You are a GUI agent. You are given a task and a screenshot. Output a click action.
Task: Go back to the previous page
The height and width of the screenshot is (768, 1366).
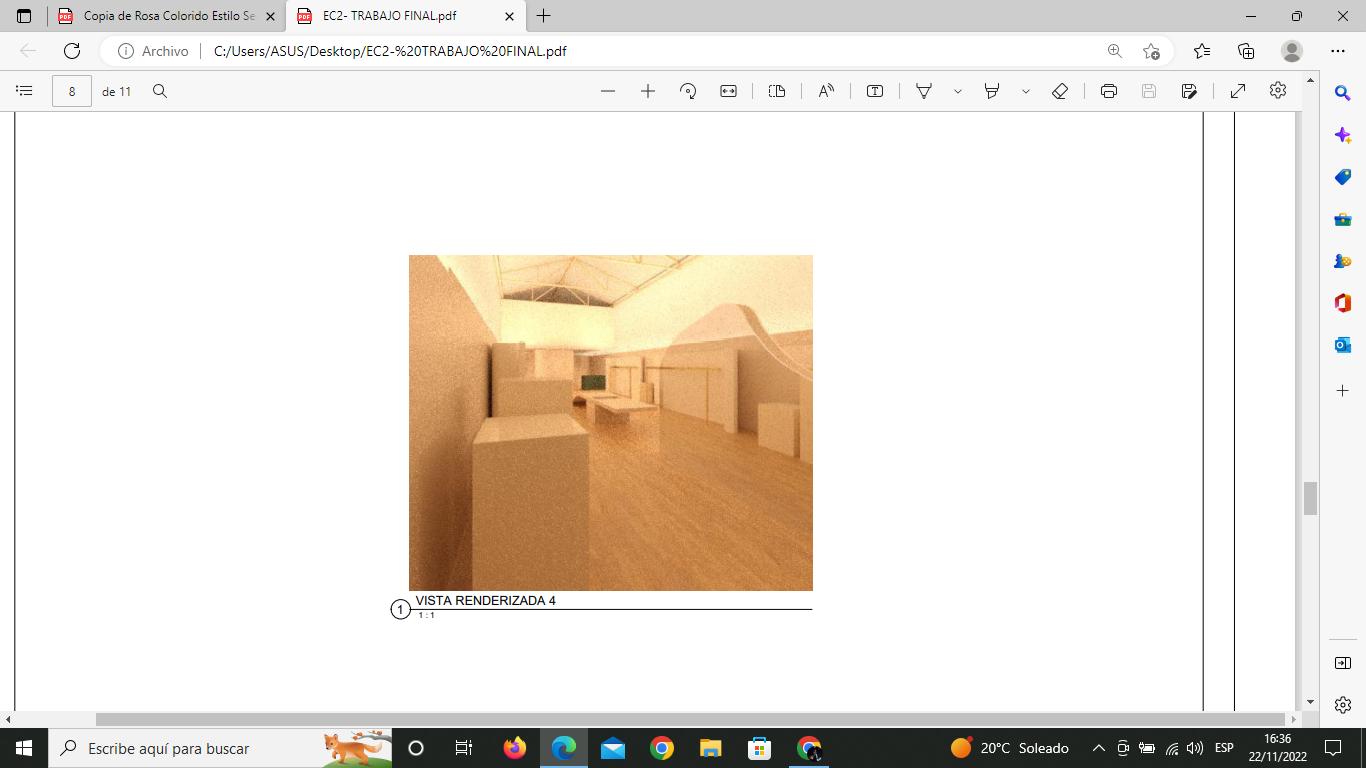click(28, 50)
